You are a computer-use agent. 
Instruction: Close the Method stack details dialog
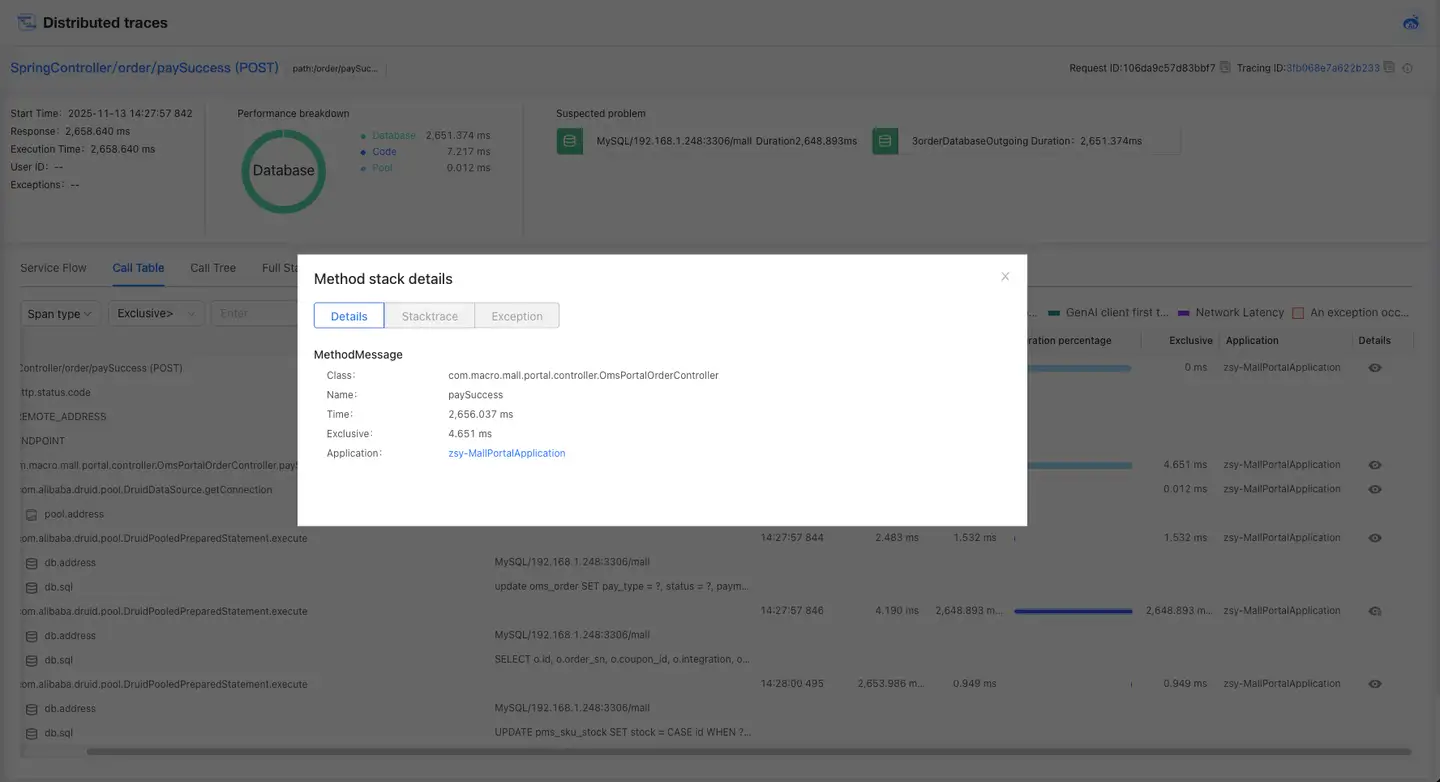[x=1005, y=277]
